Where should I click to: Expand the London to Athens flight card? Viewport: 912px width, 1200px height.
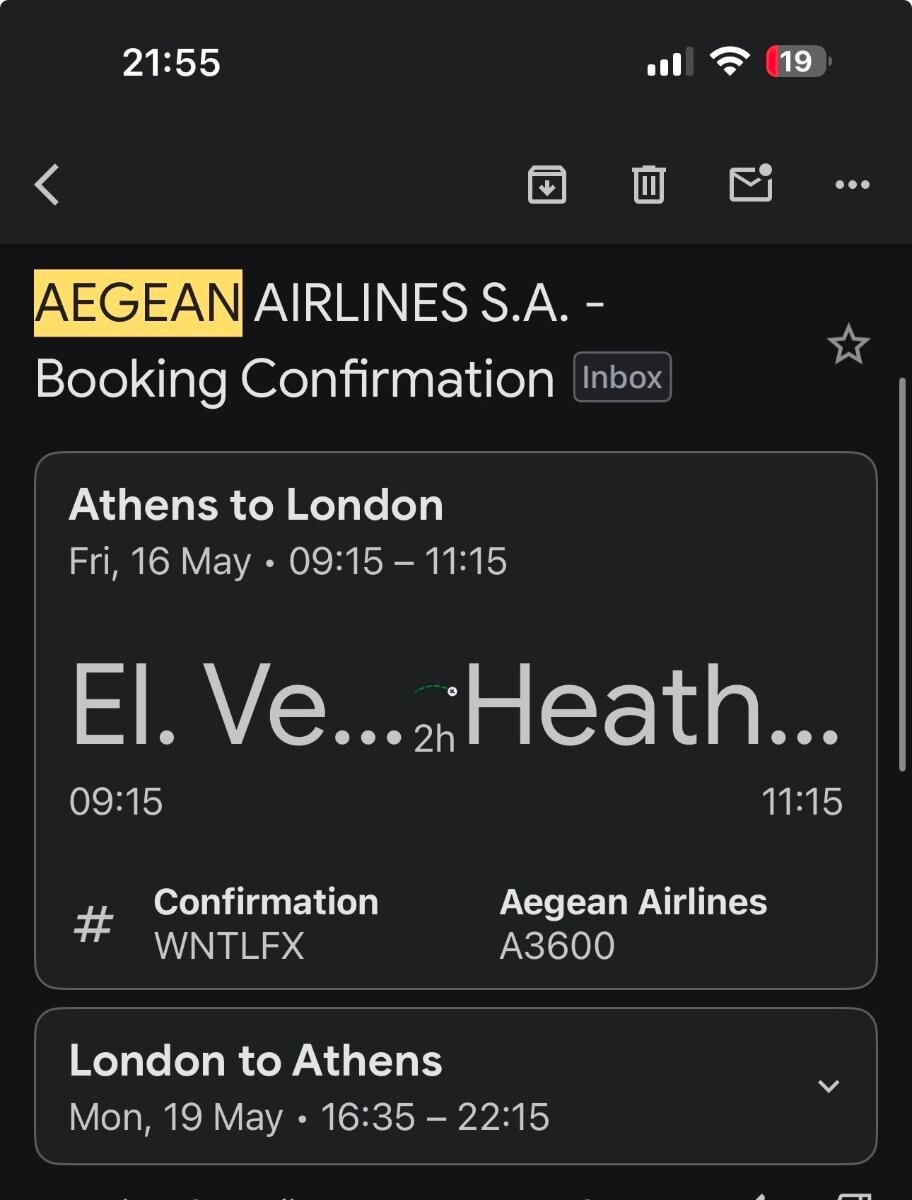(828, 1086)
